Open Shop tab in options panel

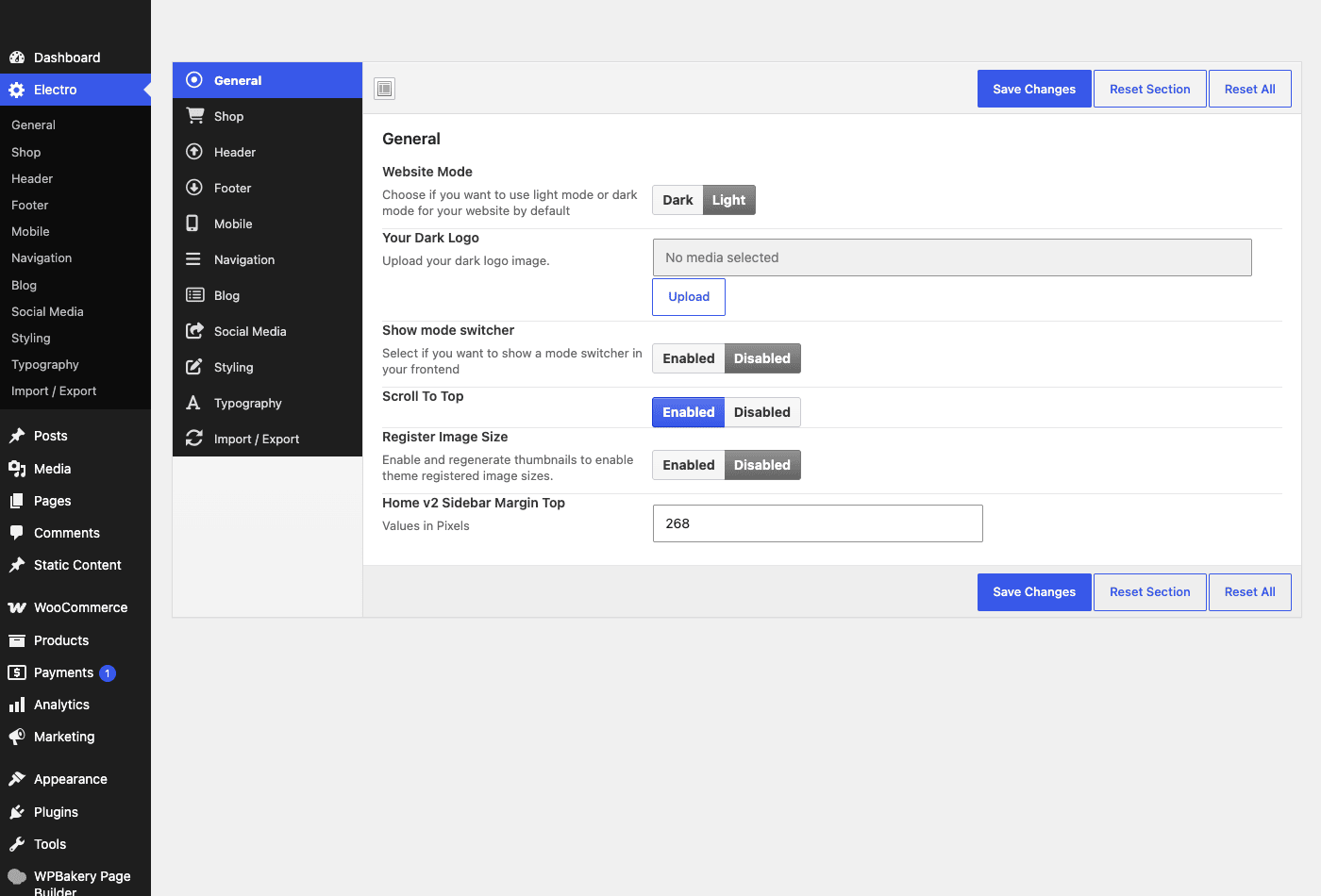[x=267, y=116]
